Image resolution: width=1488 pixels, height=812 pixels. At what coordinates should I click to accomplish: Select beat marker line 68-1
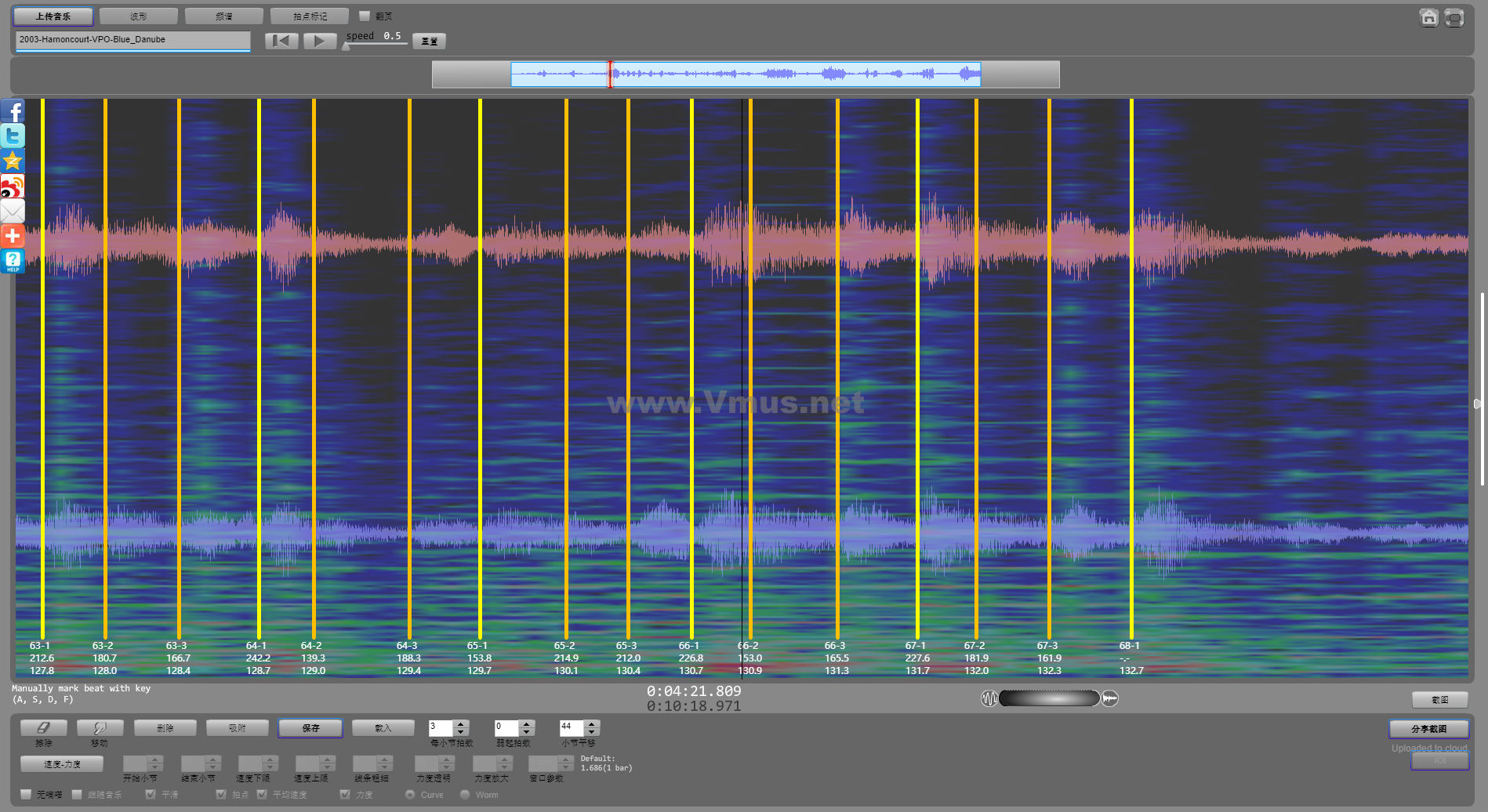tap(1131, 368)
